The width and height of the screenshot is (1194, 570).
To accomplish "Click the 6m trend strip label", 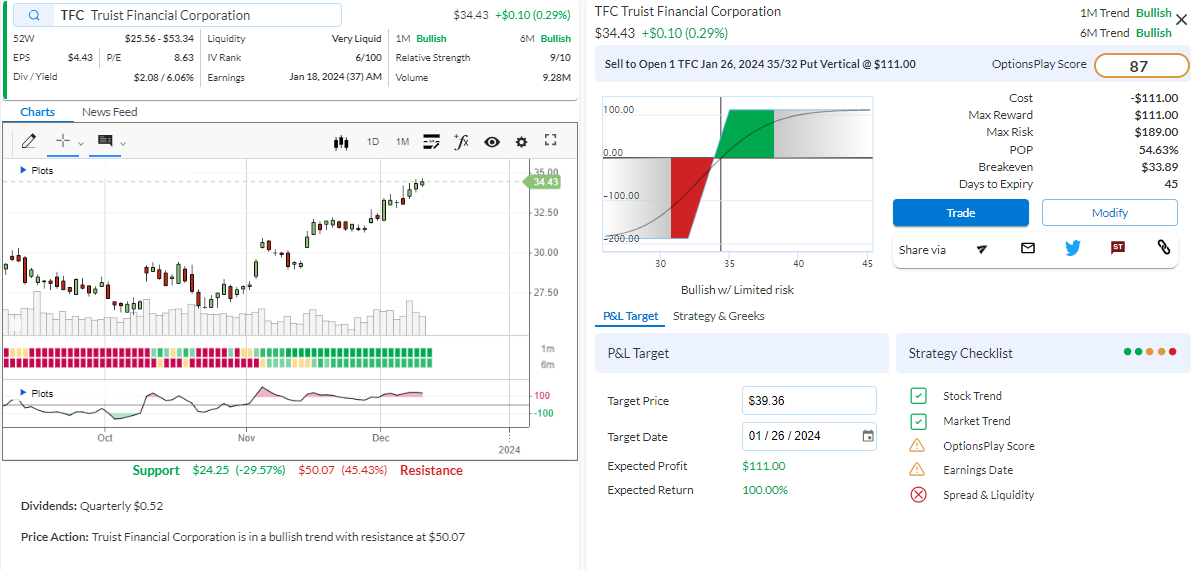I will [x=547, y=365].
